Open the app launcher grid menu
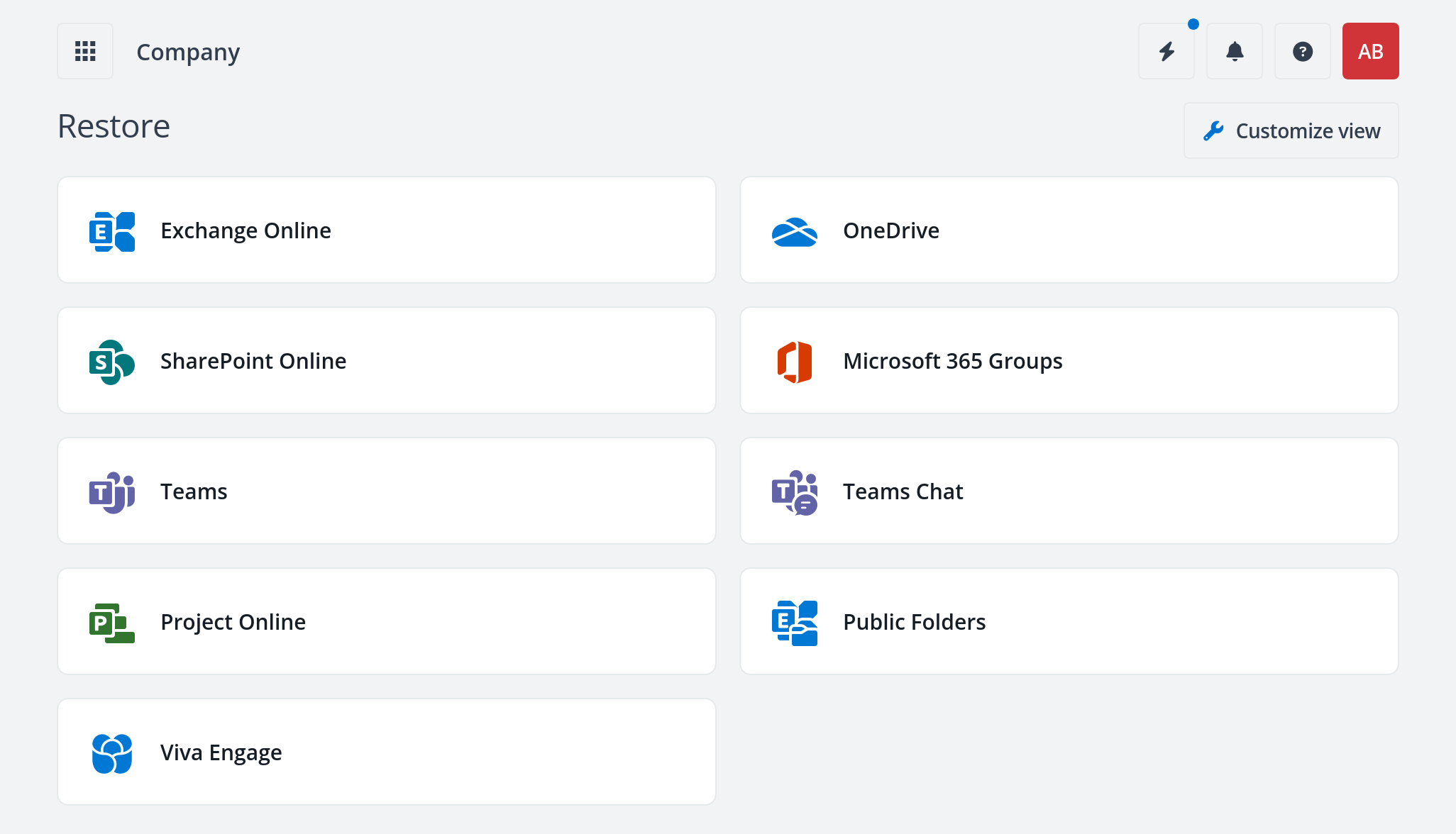 coord(85,51)
